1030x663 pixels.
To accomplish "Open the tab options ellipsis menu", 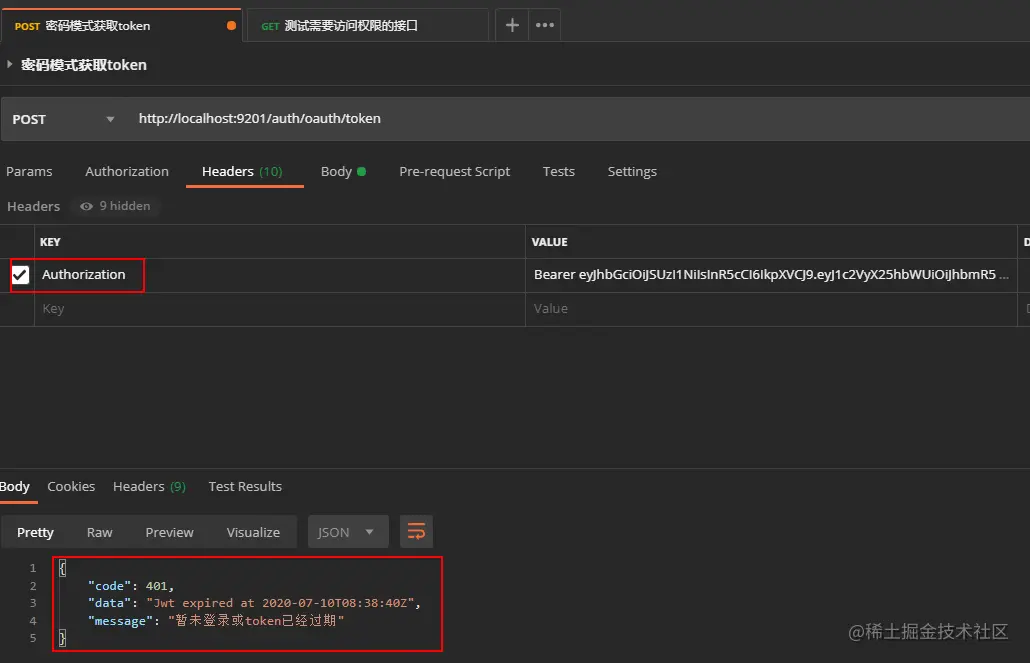I will tap(545, 25).
